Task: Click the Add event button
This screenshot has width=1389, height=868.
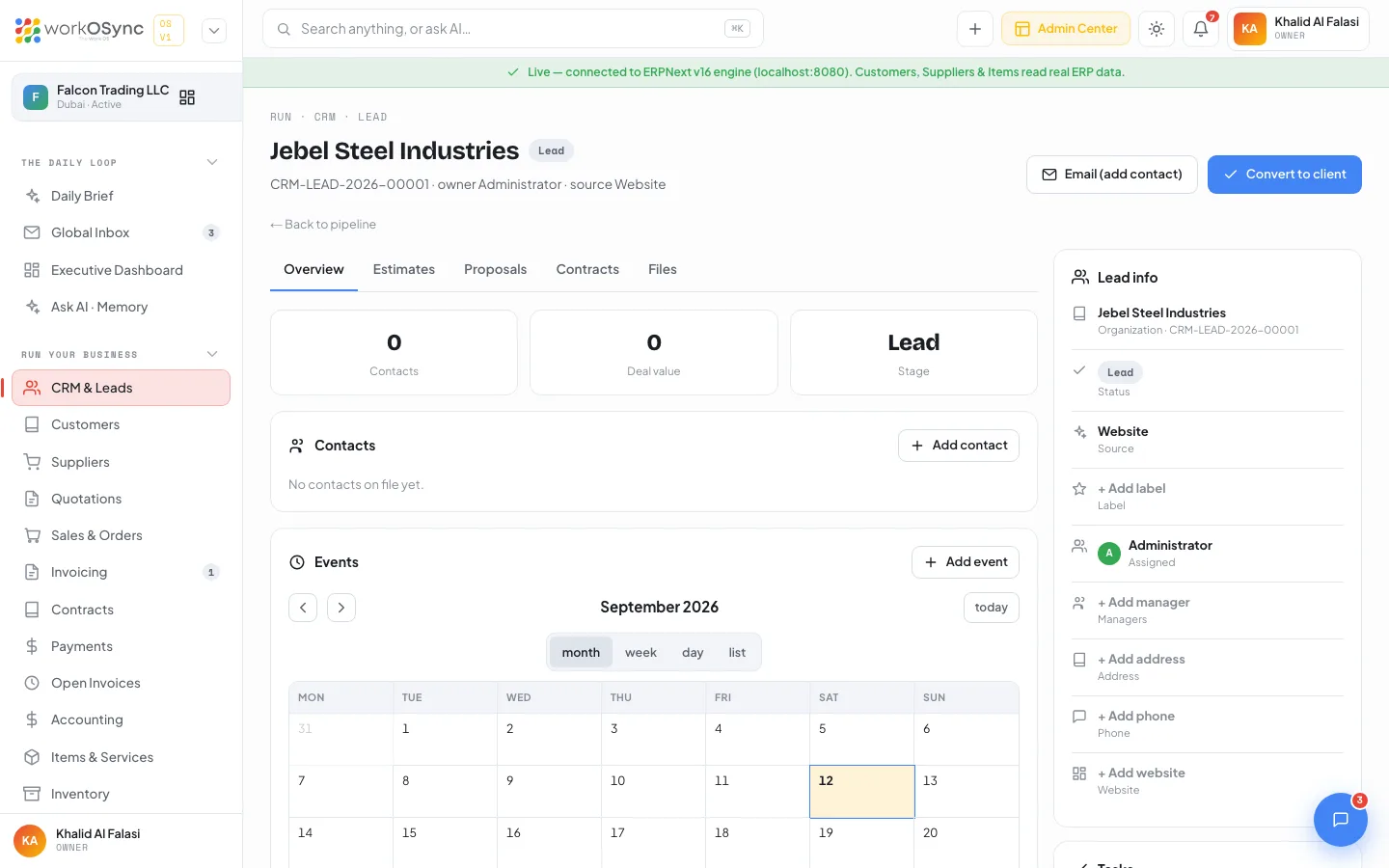Action: [966, 562]
